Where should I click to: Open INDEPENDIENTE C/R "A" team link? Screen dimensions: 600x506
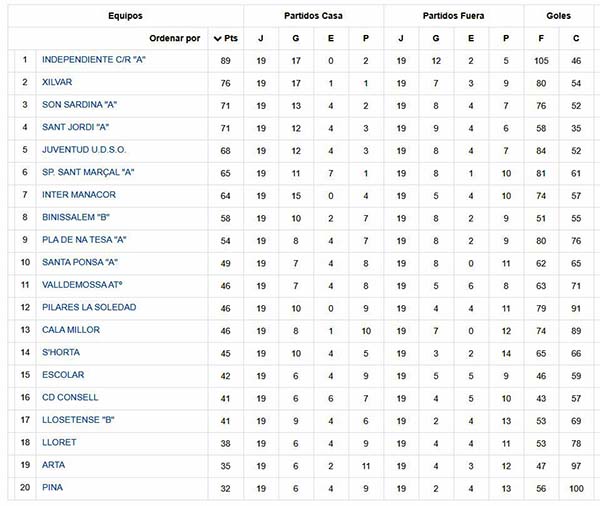94,60
